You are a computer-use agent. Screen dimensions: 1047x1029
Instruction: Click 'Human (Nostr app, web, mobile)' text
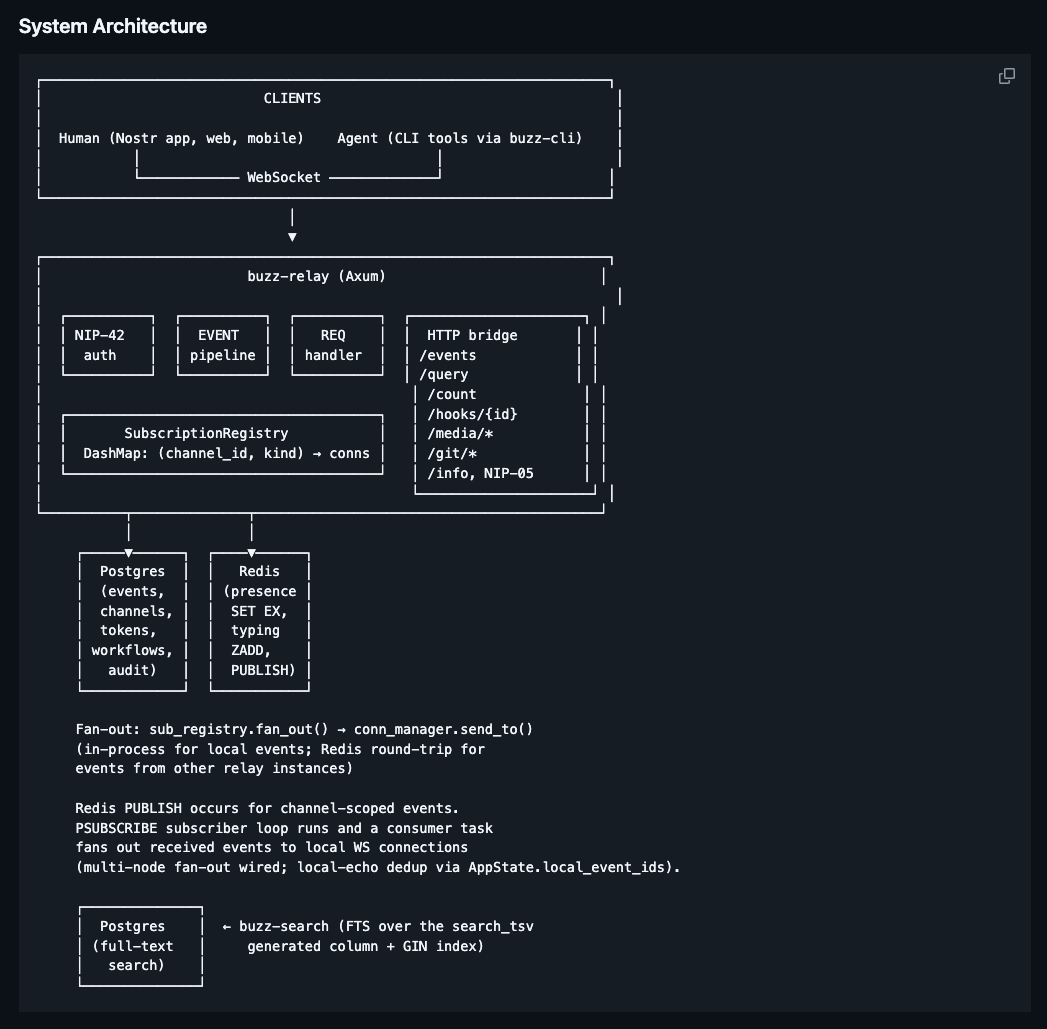click(x=181, y=138)
